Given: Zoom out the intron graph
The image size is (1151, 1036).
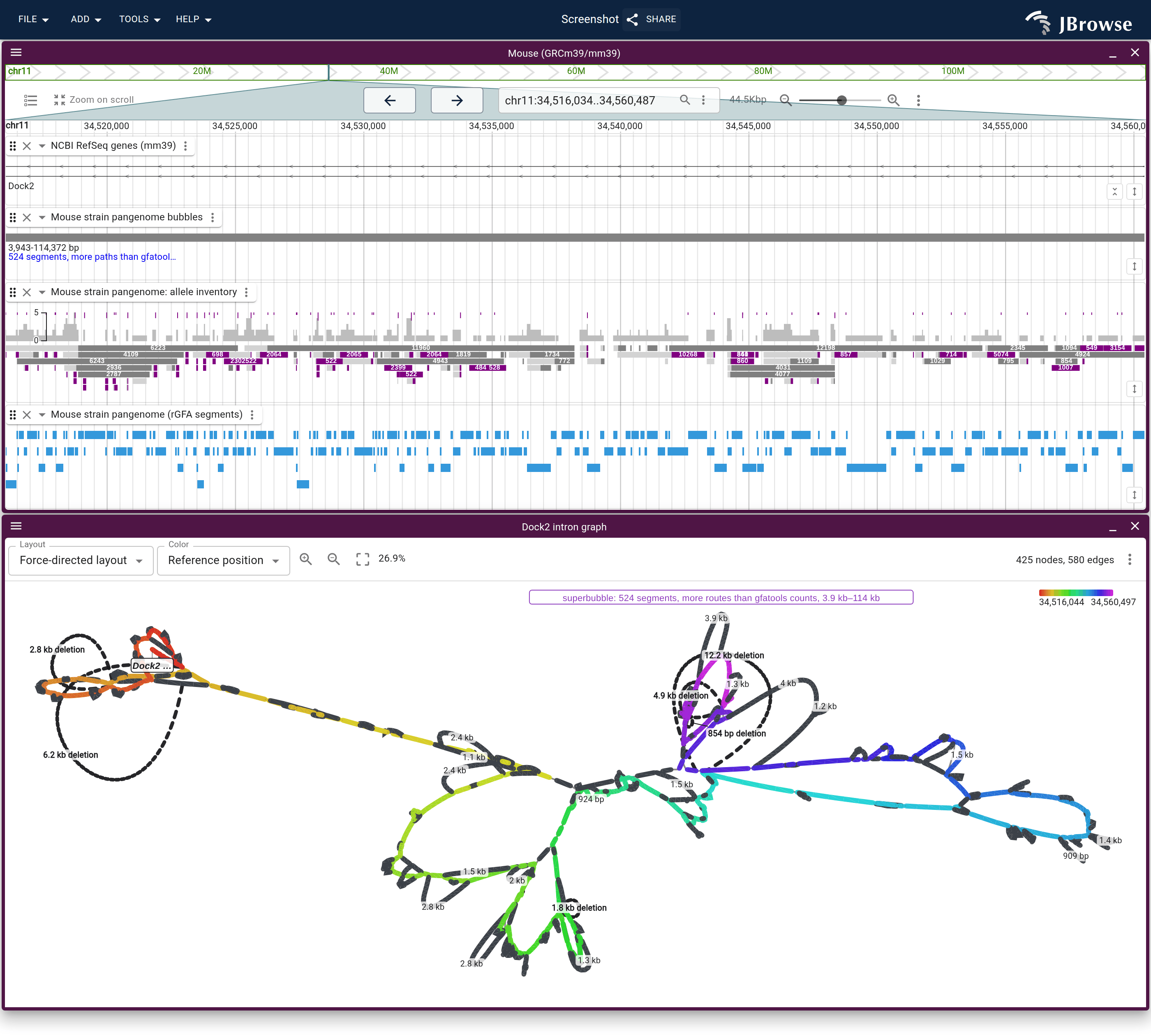Looking at the screenshot, I should 333,559.
